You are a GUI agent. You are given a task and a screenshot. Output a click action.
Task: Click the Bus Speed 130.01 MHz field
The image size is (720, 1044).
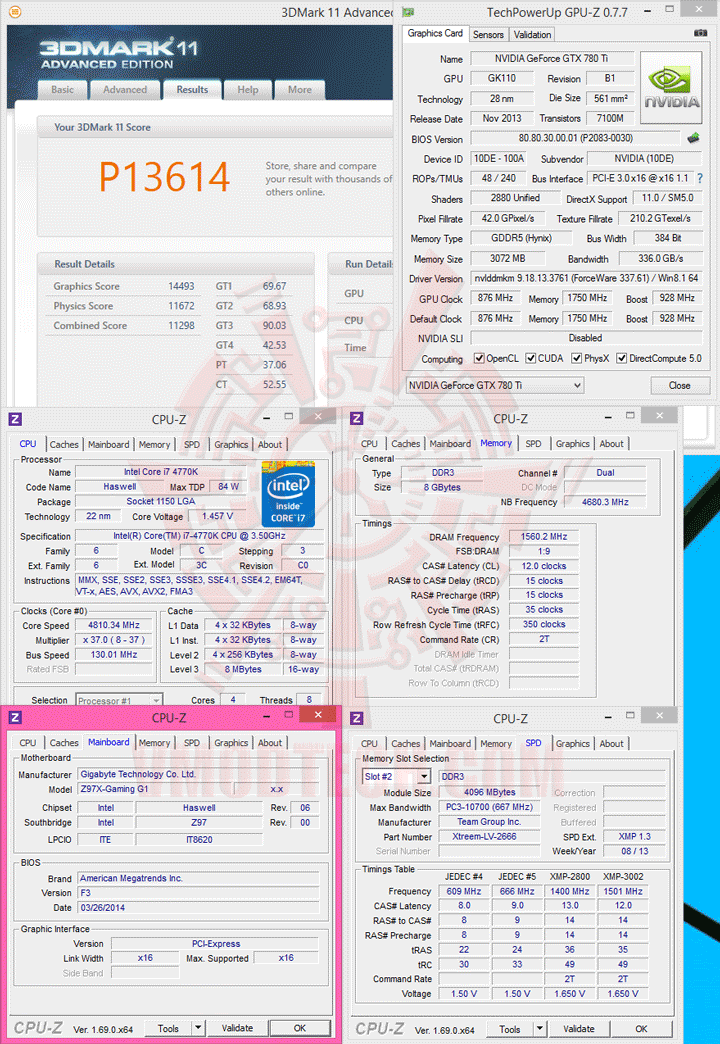(114, 654)
